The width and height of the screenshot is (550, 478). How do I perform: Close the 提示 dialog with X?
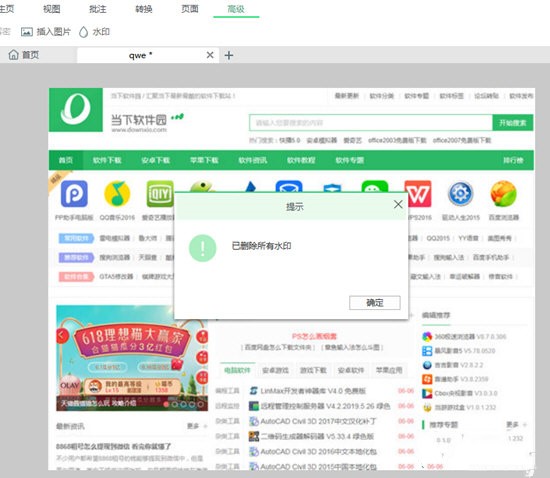point(398,204)
